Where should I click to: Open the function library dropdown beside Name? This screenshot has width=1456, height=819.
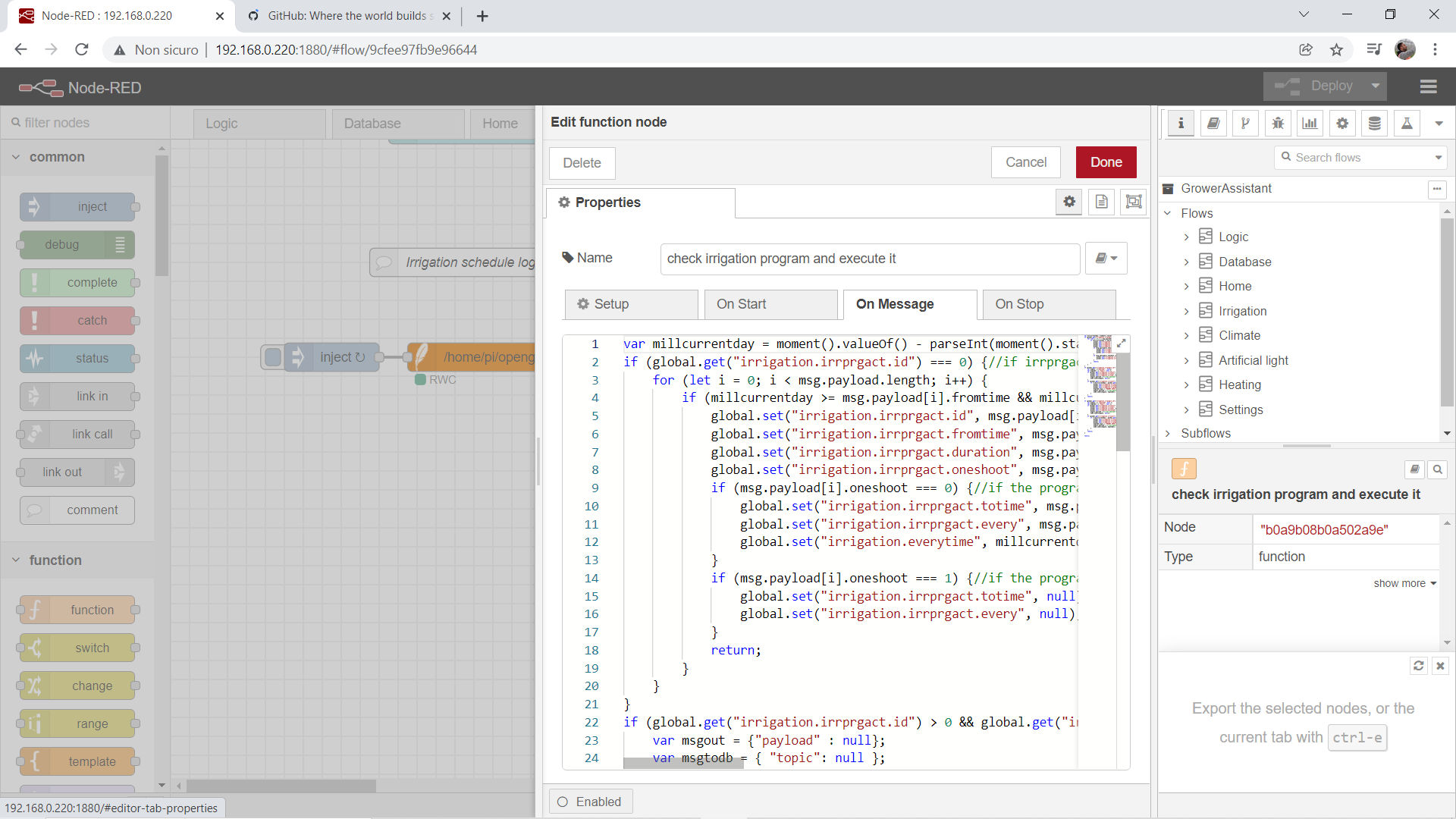pos(1106,259)
